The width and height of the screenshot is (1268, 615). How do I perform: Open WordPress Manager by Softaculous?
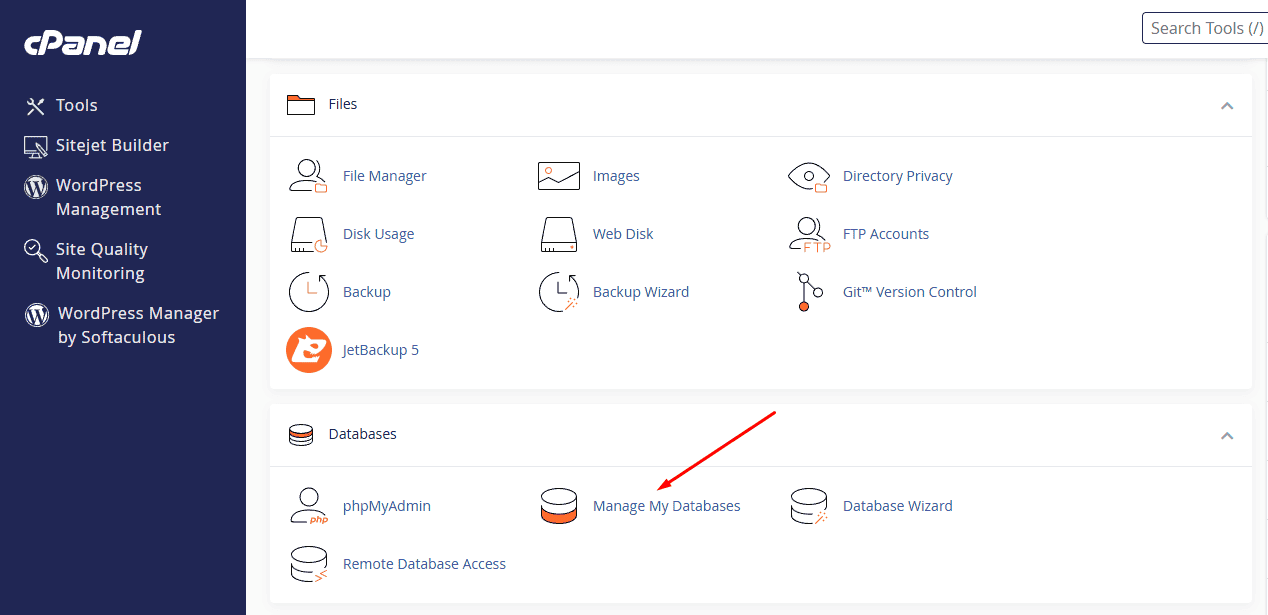click(138, 325)
